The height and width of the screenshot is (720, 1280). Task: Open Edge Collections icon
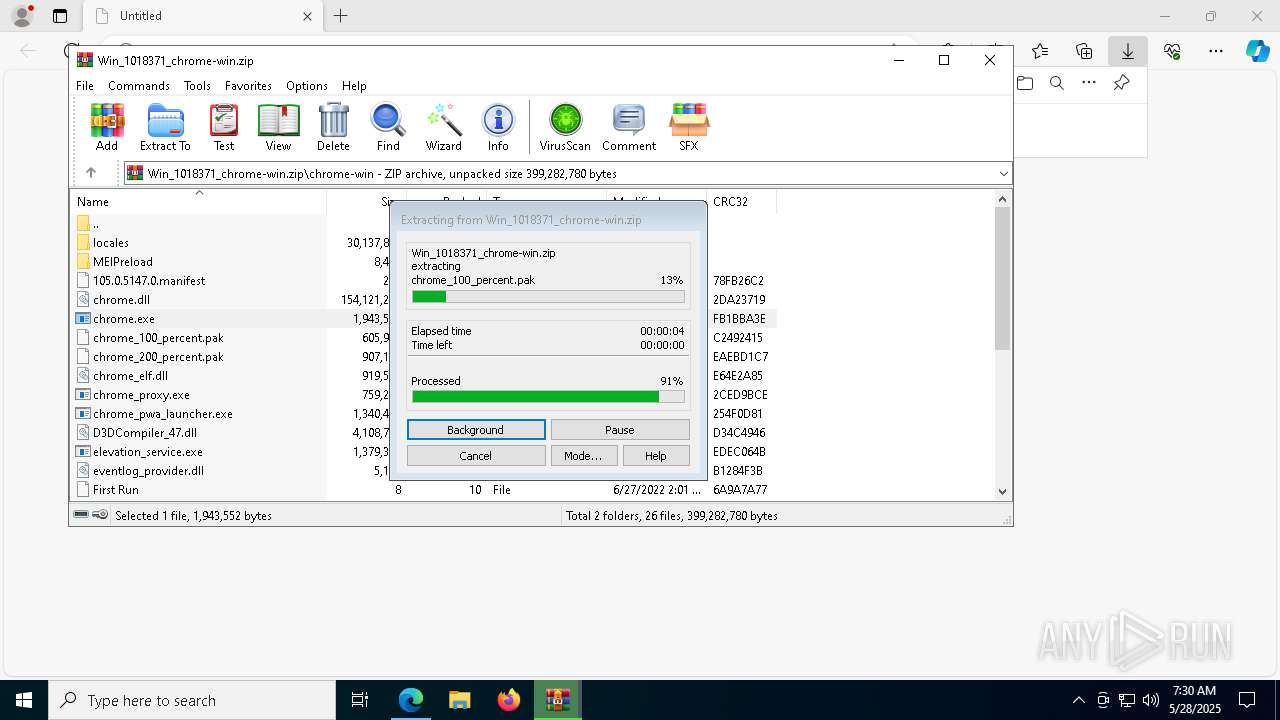(1084, 51)
